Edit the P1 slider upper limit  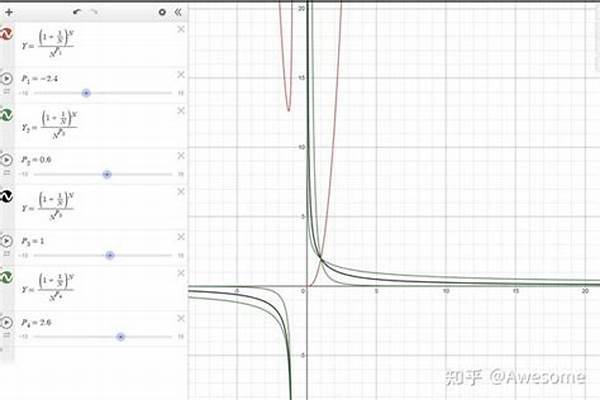coord(181,93)
